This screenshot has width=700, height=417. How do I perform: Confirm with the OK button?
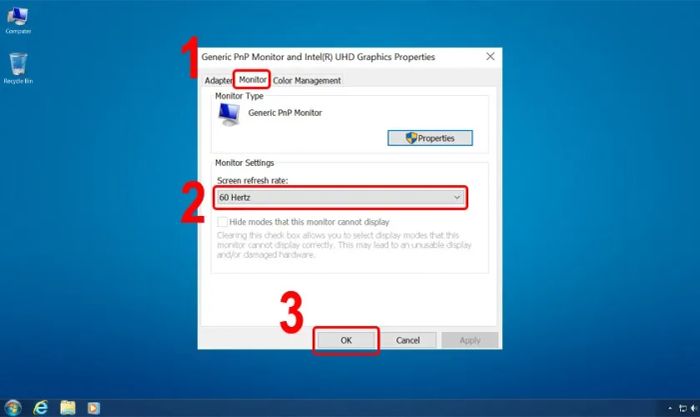(346, 340)
